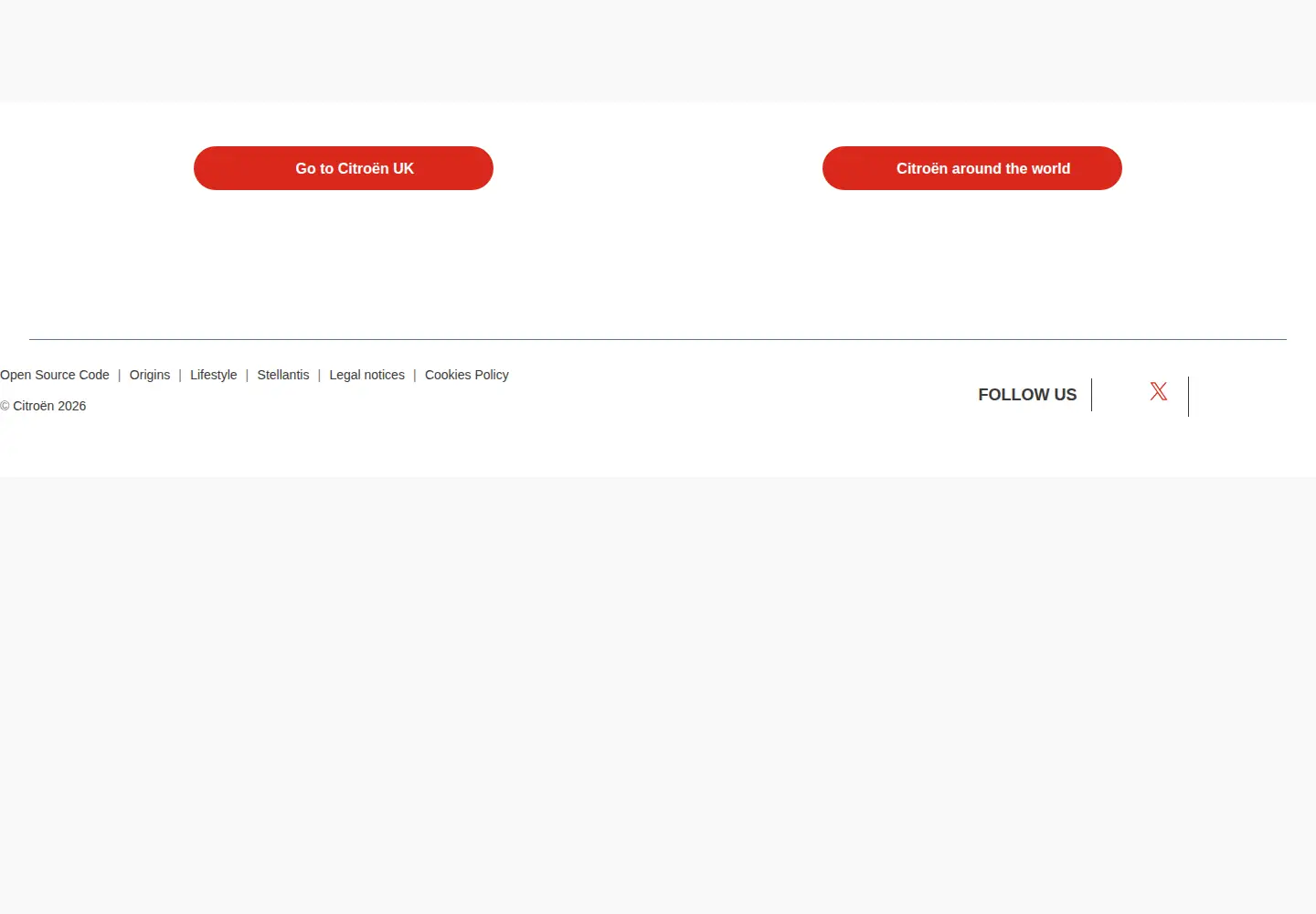Viewport: 1316px width, 914px height.
Task: Open Citroën's X (Twitter) social page
Action: 1158,392
